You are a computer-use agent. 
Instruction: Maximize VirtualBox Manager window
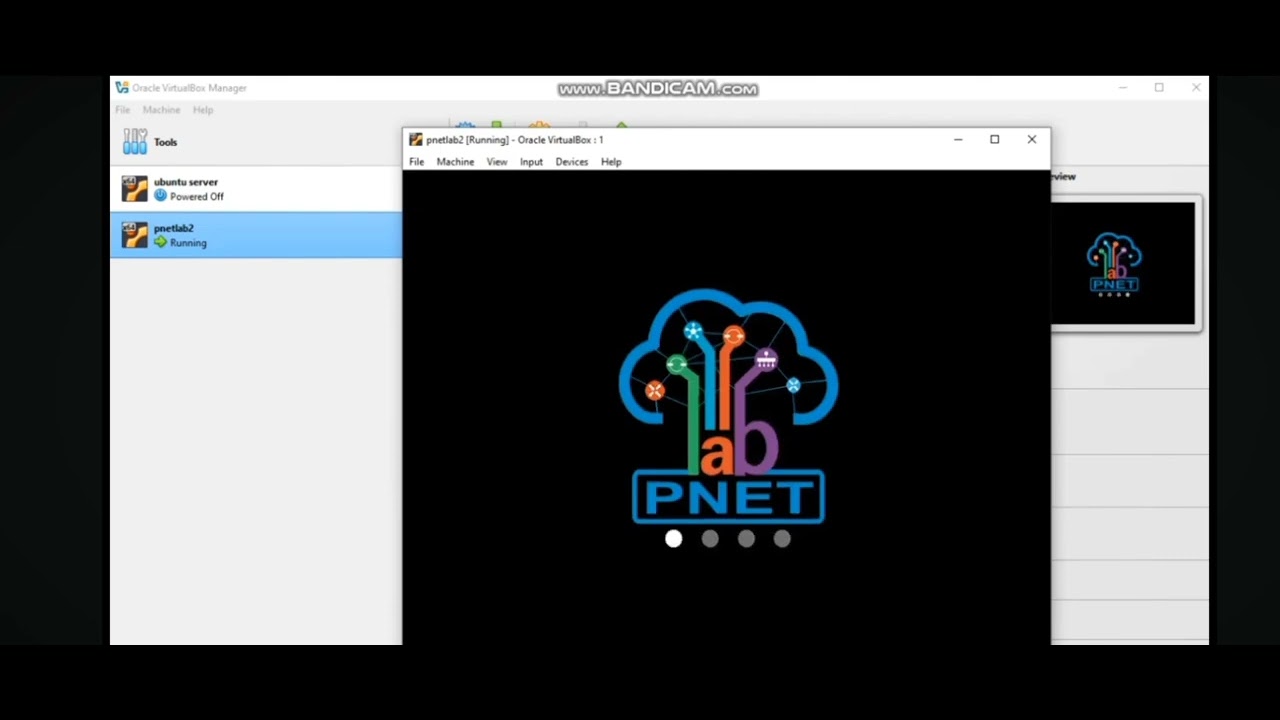tap(1159, 88)
